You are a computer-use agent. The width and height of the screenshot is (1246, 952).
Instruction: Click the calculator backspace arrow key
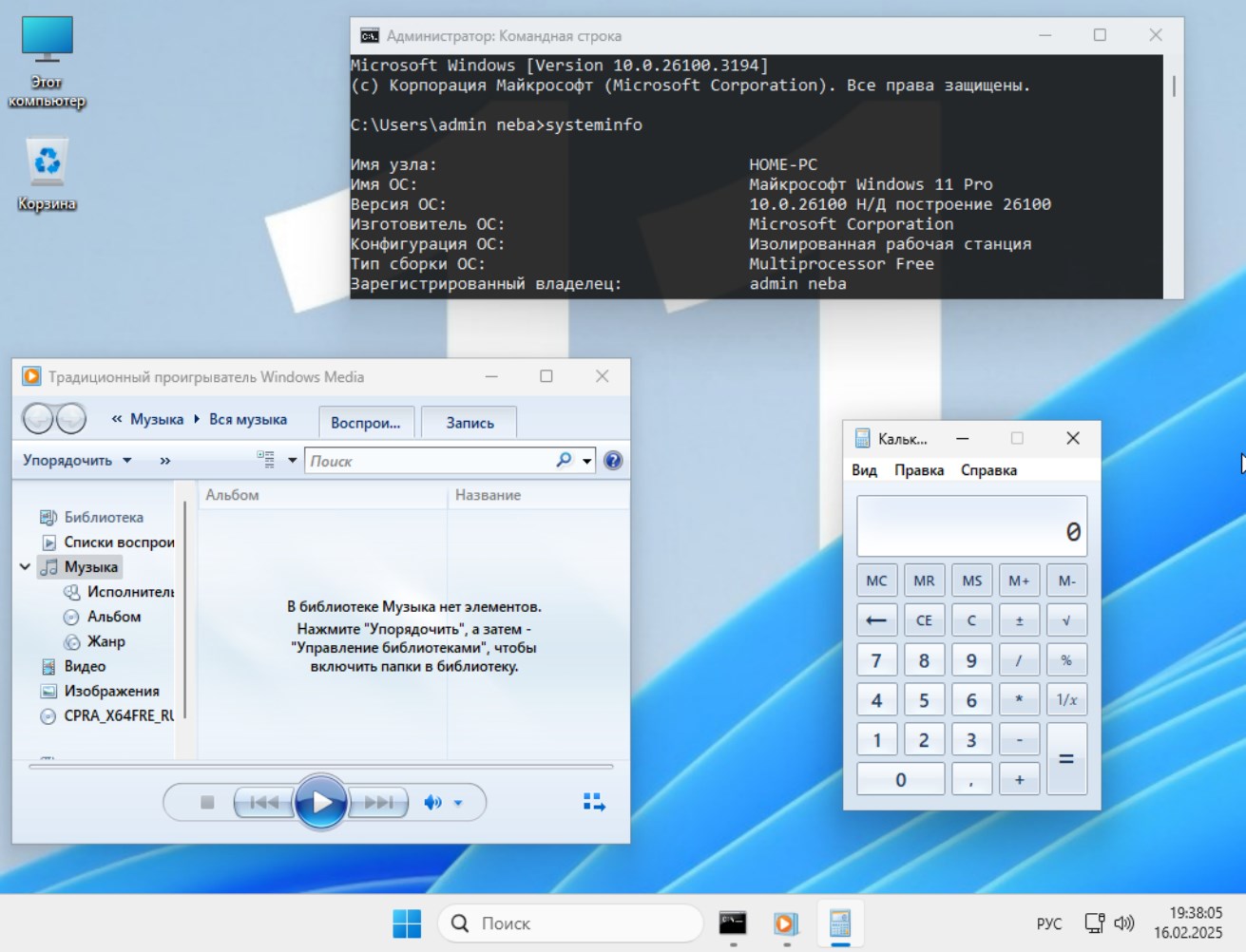876,620
